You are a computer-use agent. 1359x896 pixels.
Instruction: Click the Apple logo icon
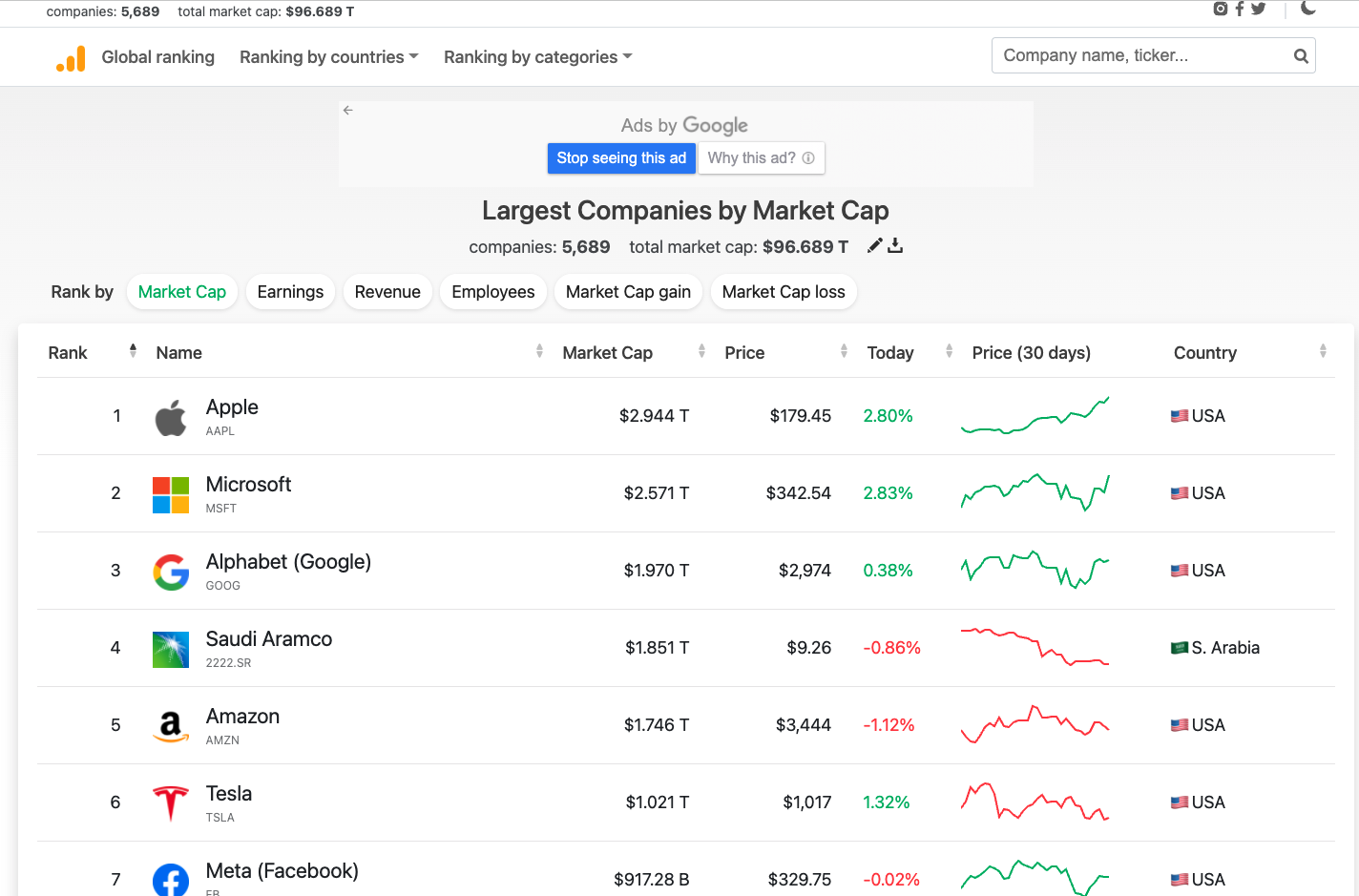[171, 417]
